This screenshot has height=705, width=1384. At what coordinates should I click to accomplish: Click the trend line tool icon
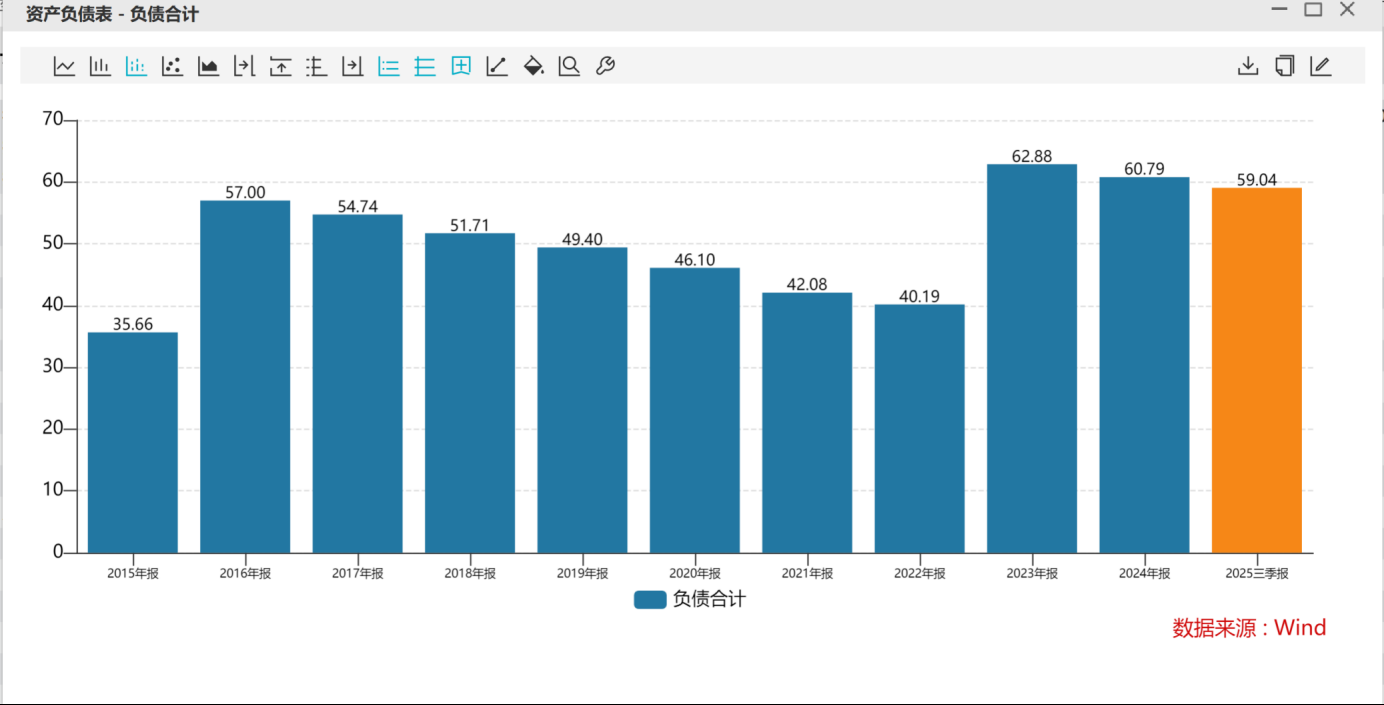497,66
